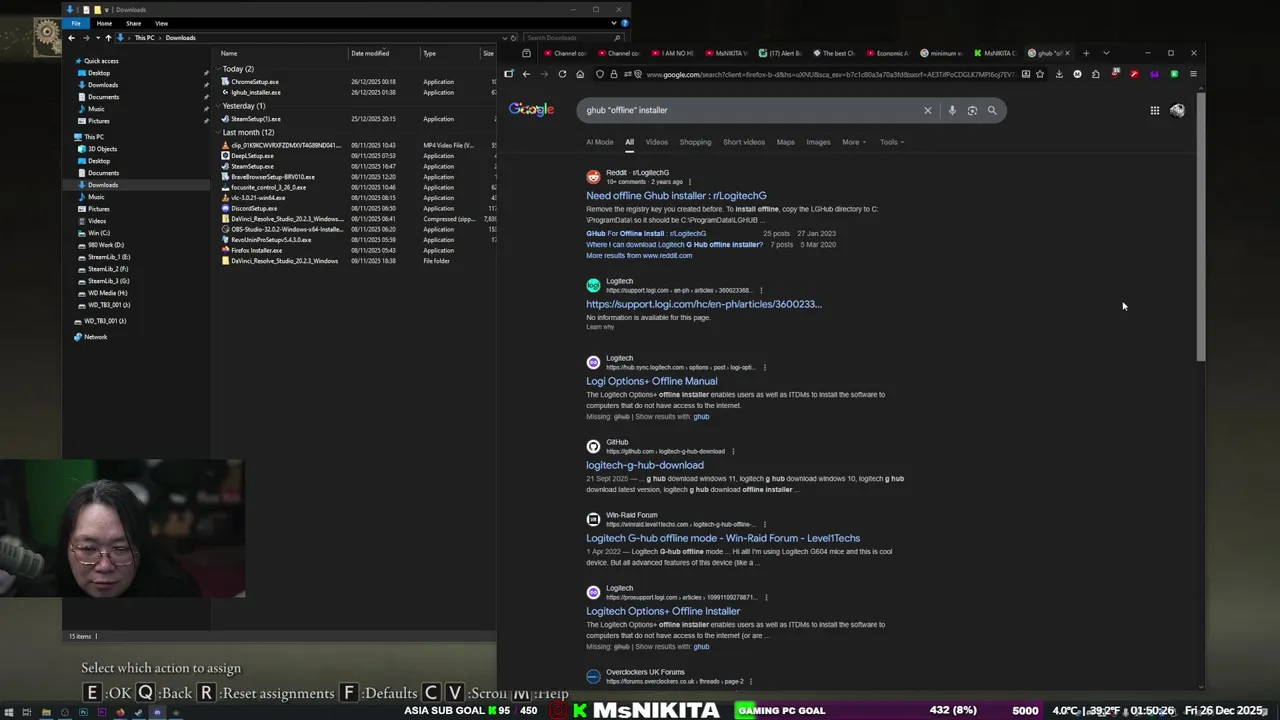1280x720 pixels.
Task: Clear the Google search box with X
Action: [927, 110]
